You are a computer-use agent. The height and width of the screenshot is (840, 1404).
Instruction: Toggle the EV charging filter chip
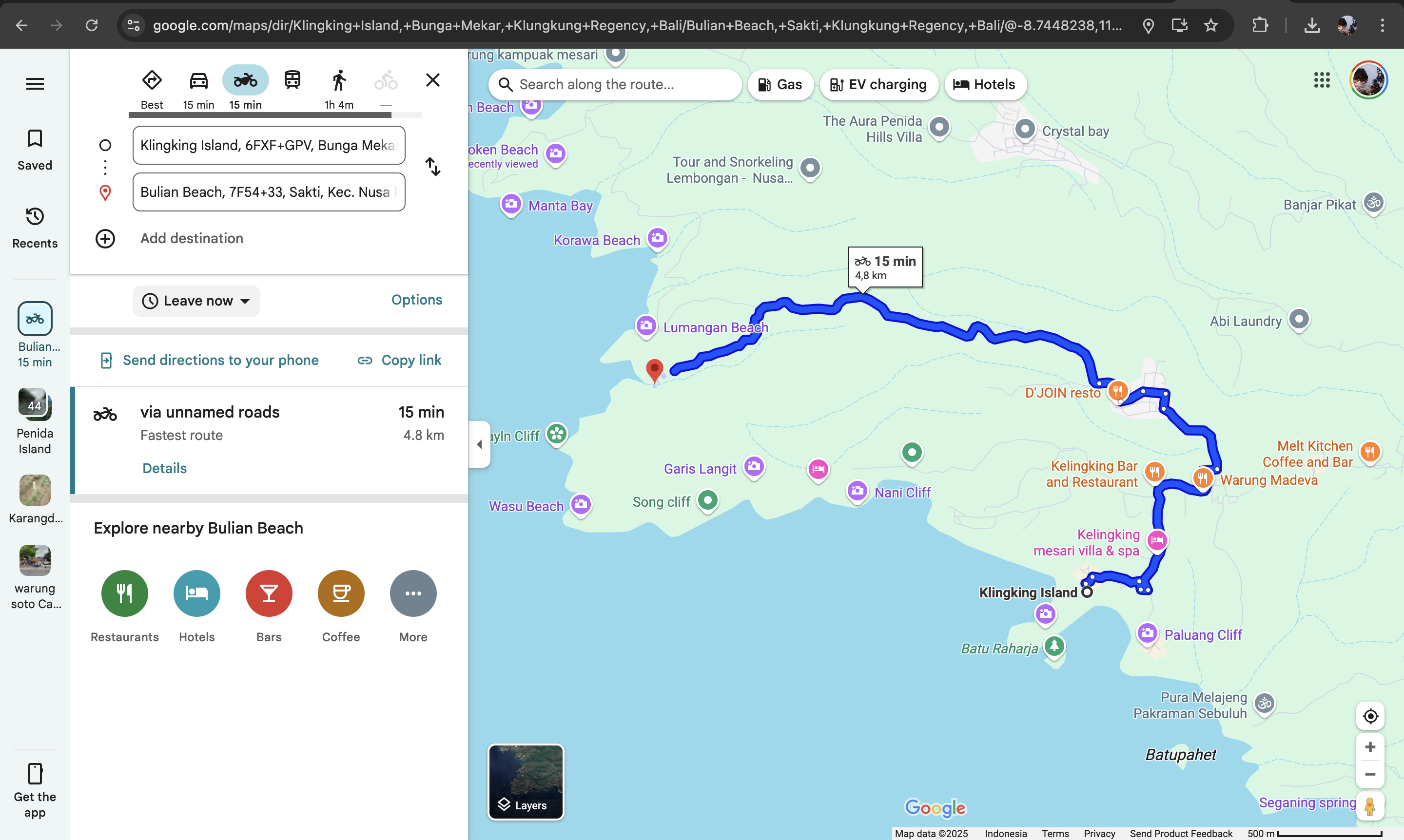pyautogui.click(x=878, y=84)
